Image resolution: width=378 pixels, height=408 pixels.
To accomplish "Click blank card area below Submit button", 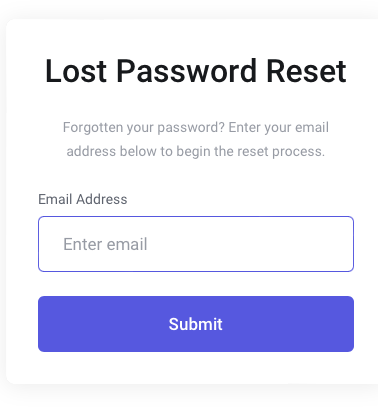I will [196, 368].
